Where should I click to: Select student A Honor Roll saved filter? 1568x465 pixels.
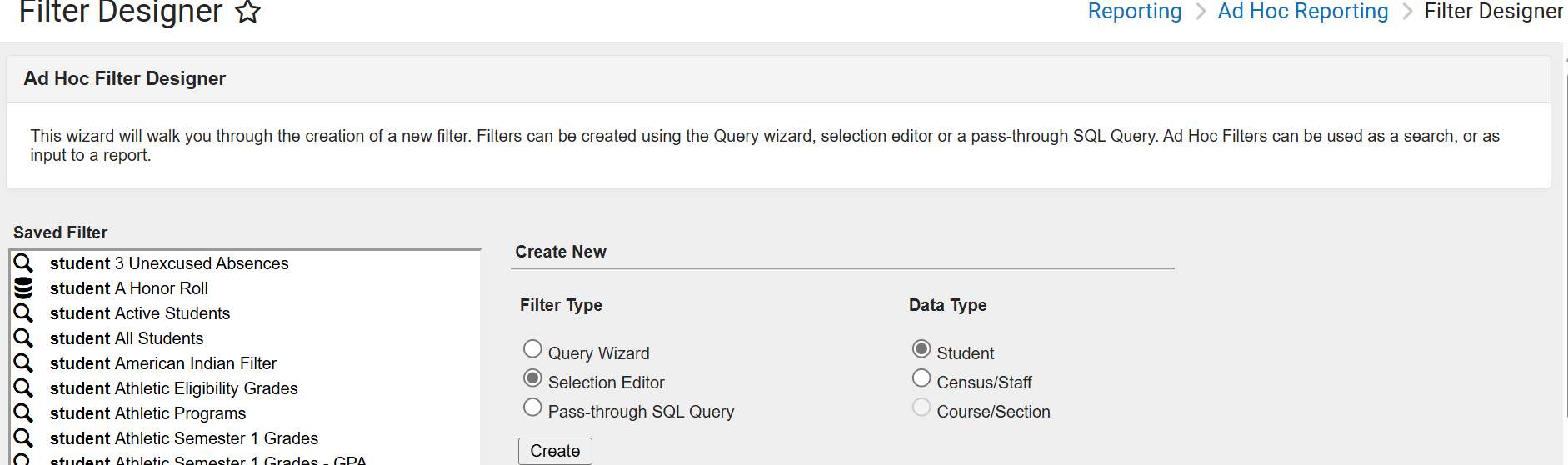(129, 288)
